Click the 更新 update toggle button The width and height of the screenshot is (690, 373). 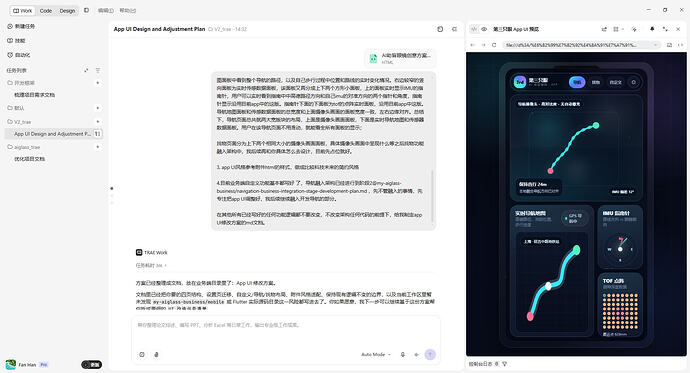click(92, 365)
